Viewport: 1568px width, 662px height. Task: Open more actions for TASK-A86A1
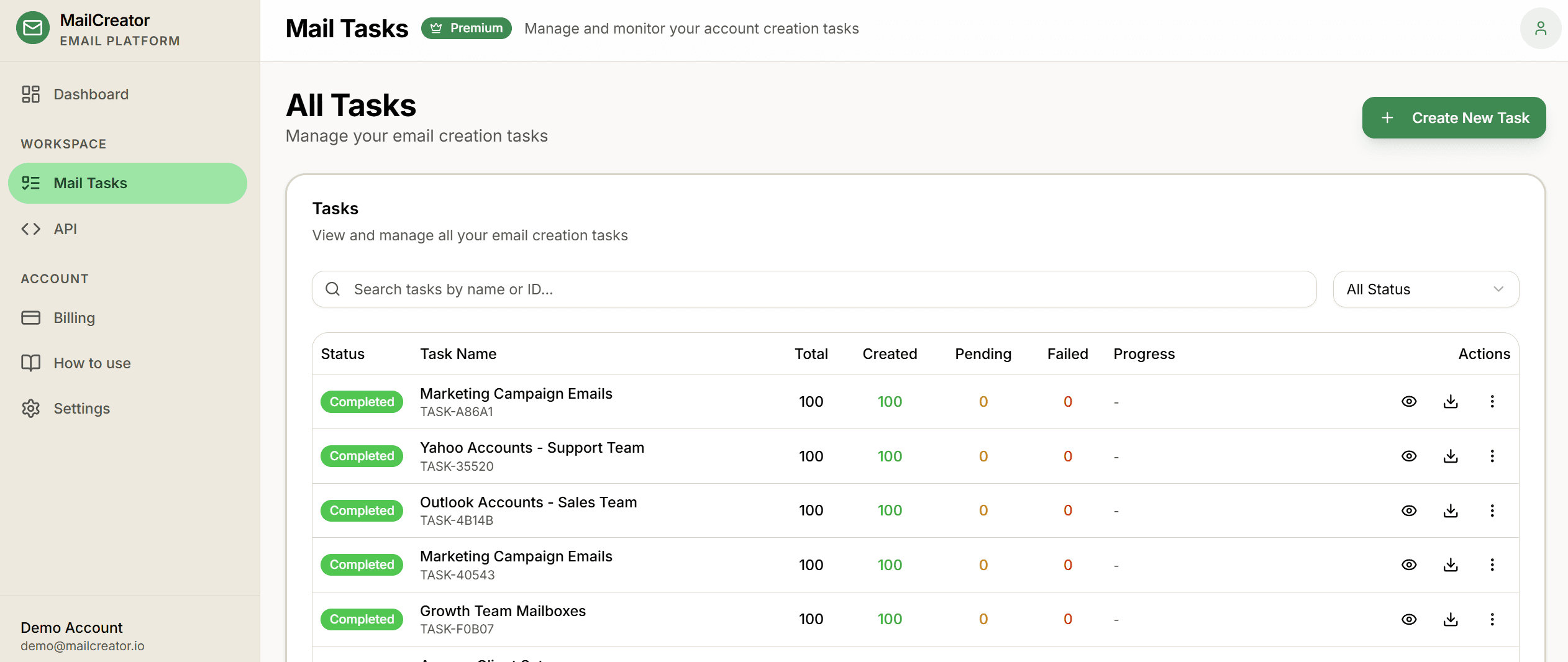[1492, 402]
